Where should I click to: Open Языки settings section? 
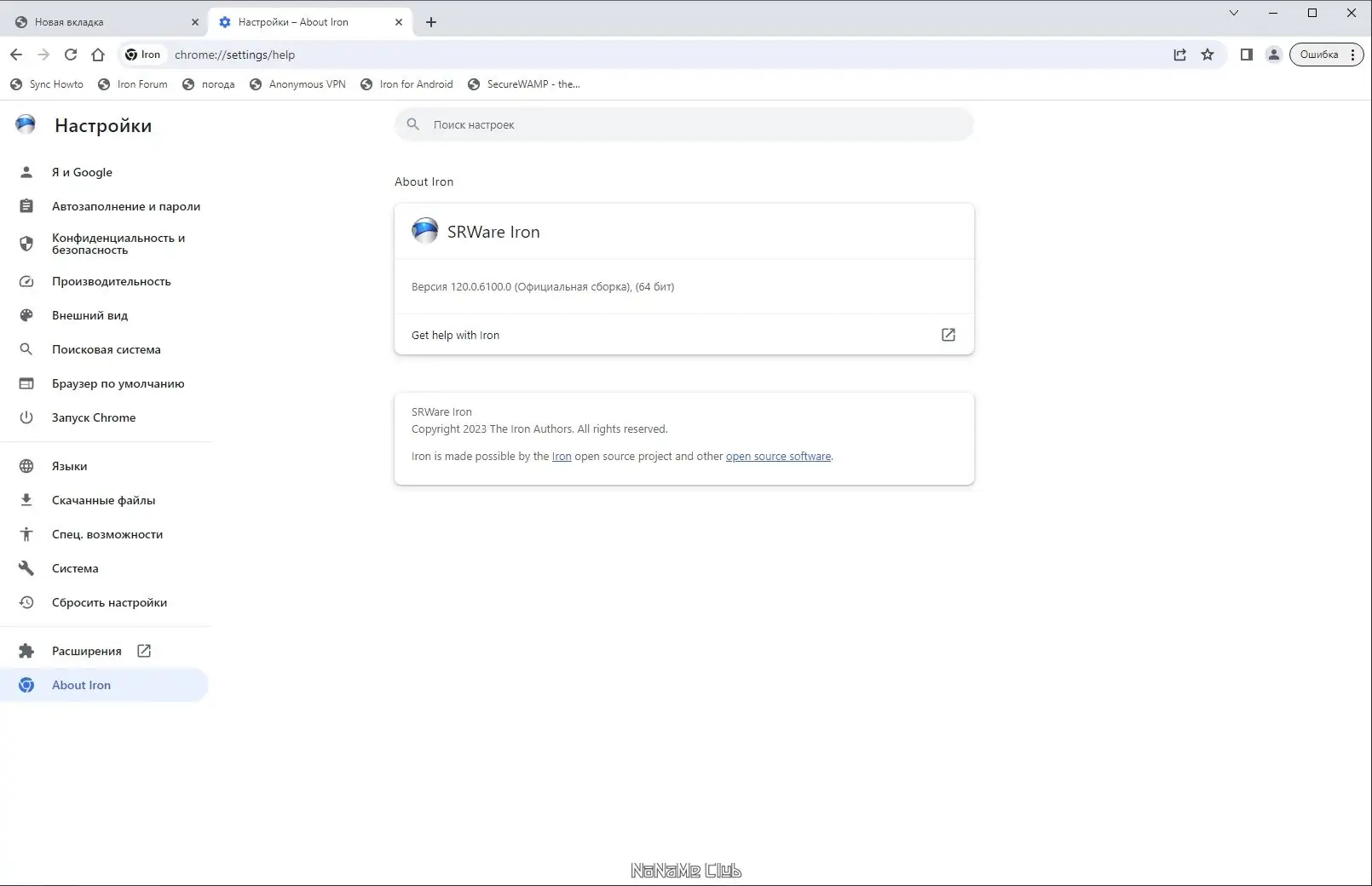105,466
